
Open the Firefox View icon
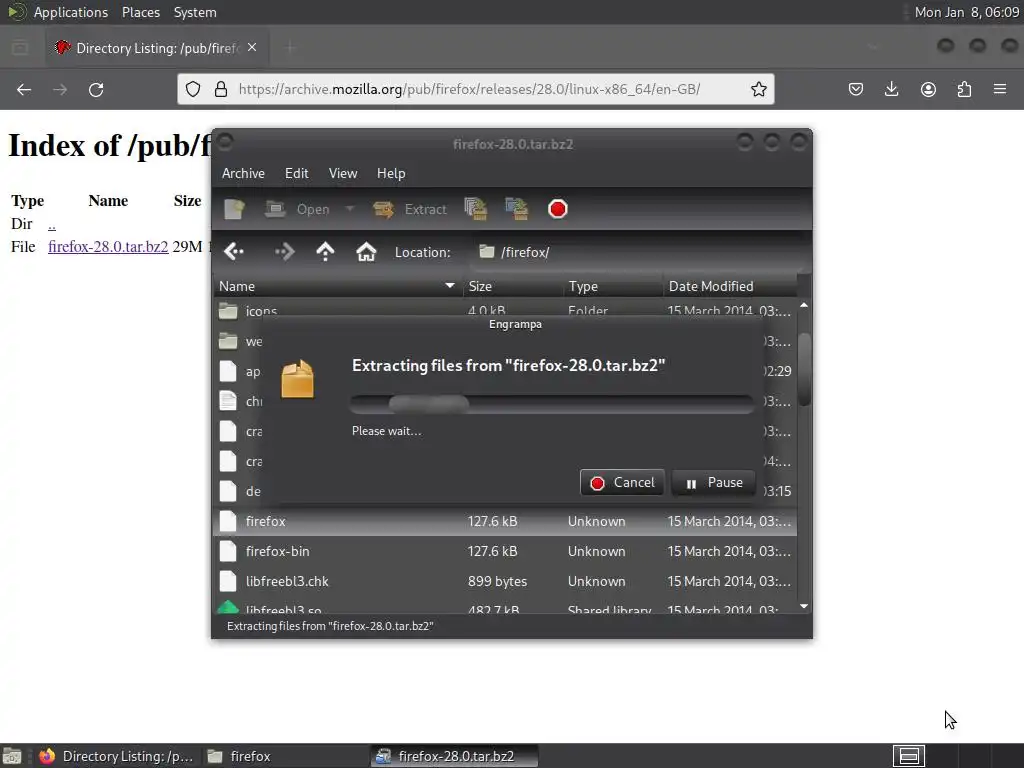pyautogui.click(x=20, y=48)
